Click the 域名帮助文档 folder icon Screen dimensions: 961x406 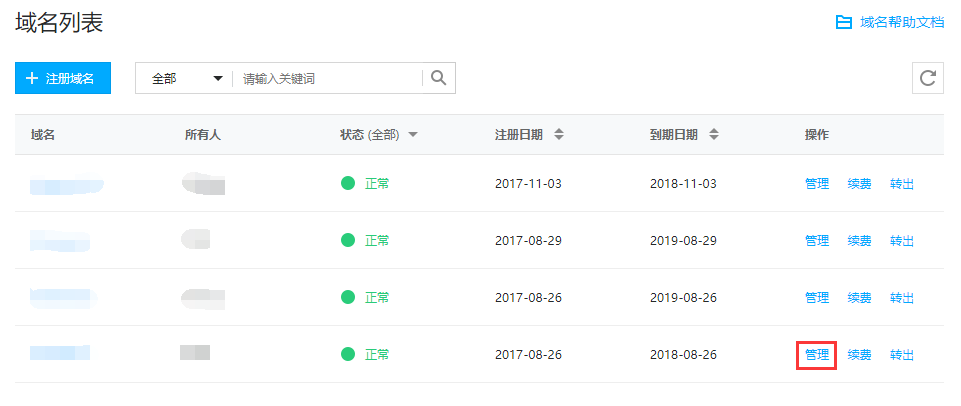pos(844,22)
